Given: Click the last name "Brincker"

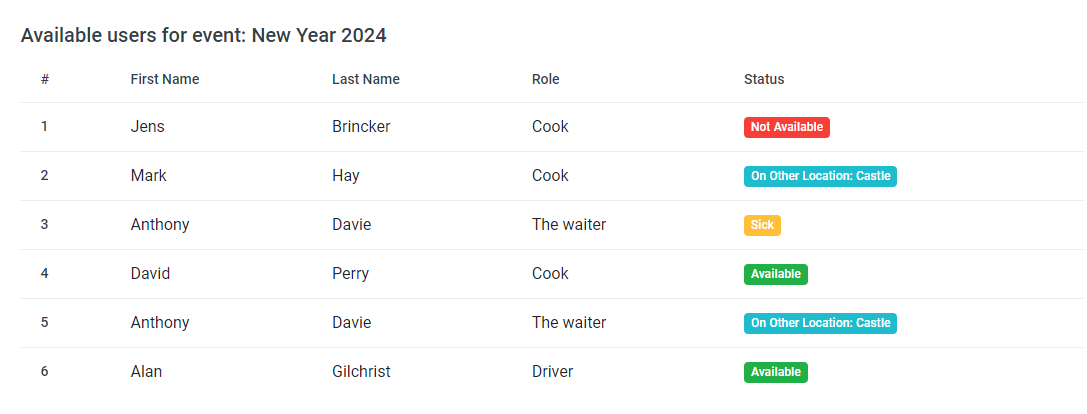Looking at the screenshot, I should coord(361,127).
